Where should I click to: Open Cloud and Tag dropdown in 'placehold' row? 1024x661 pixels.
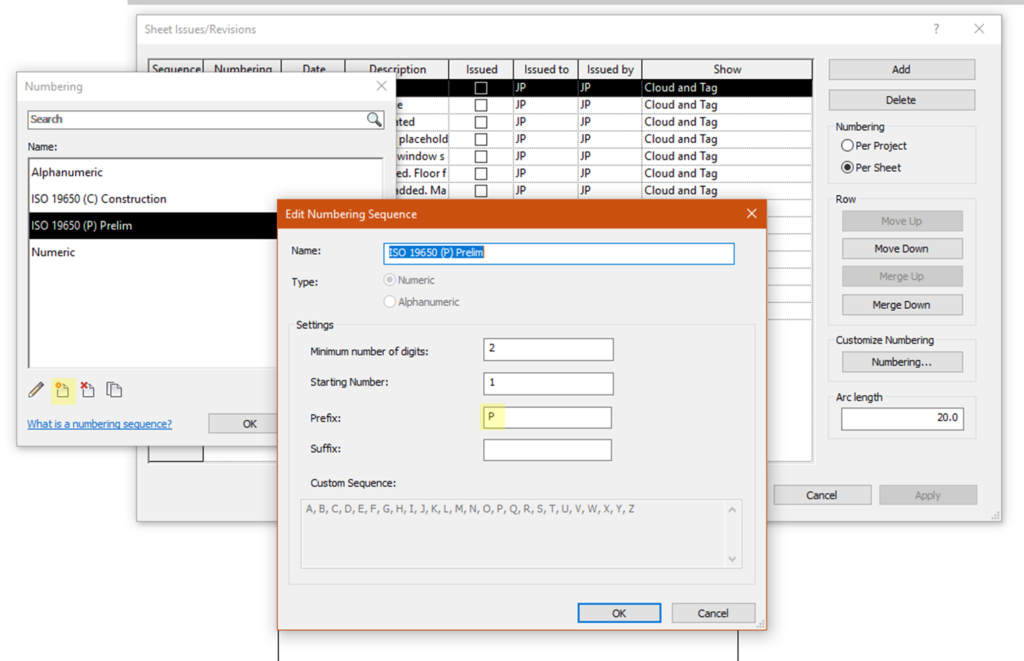click(x=727, y=139)
